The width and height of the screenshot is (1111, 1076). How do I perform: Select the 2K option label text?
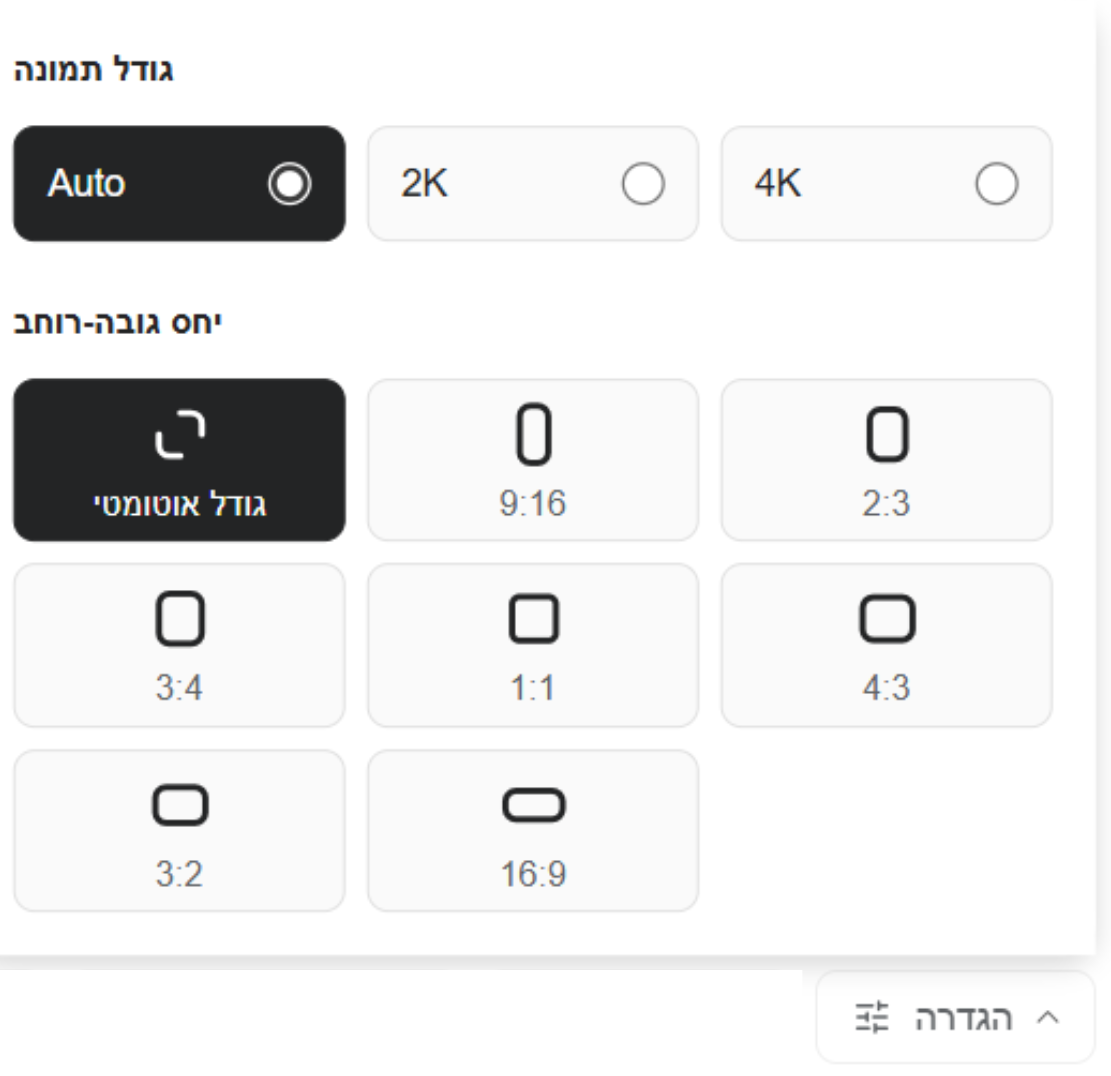click(425, 184)
